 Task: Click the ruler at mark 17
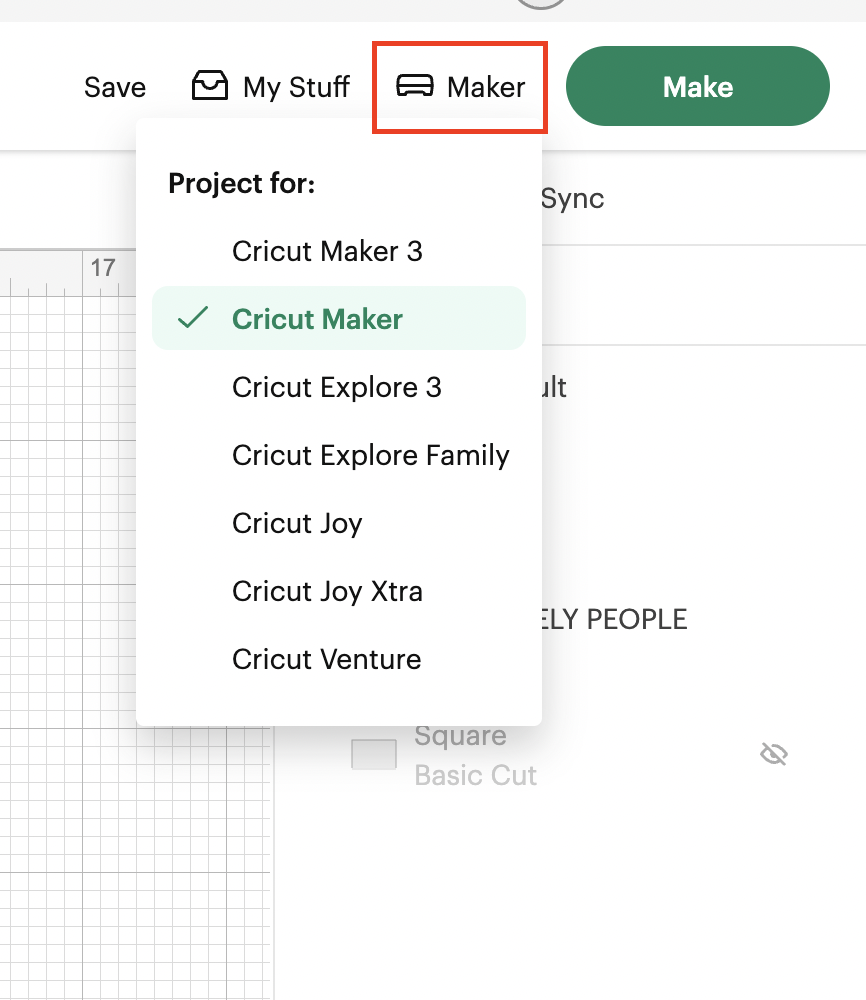102,268
